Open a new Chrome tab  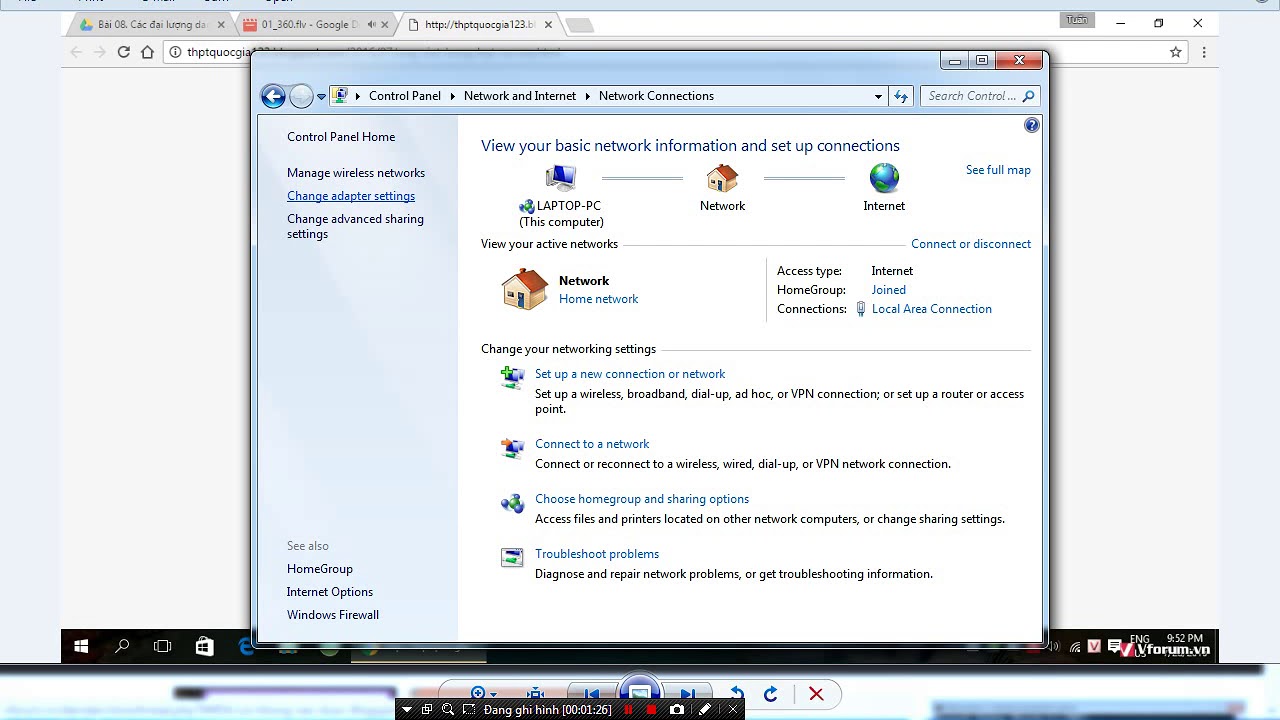(x=580, y=25)
